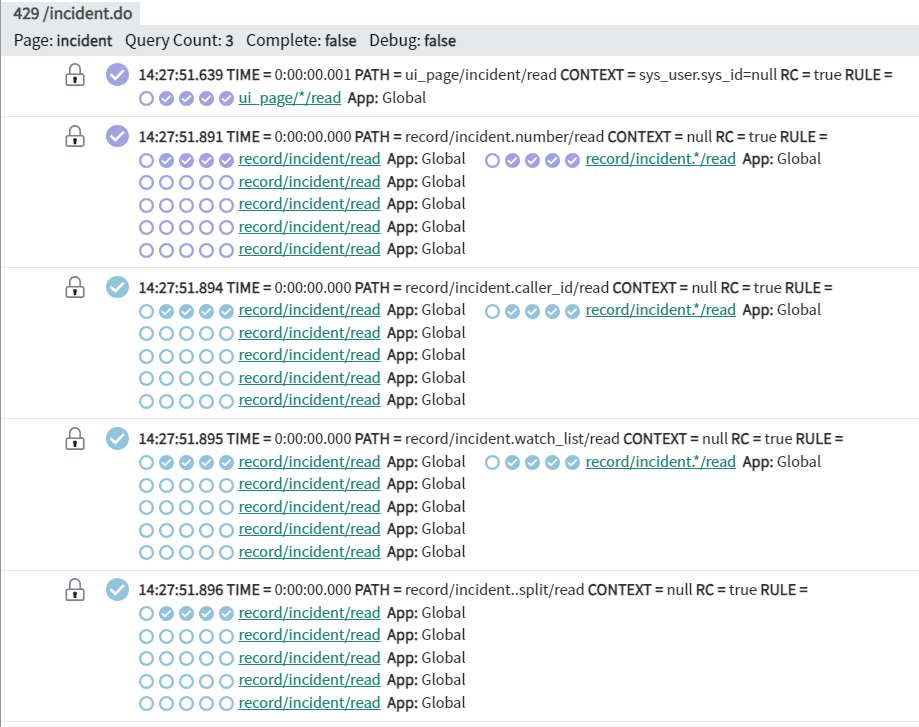Select the lock icon for incident.caller_id entry
Screen dimensions: 919x727
click(x=75, y=288)
